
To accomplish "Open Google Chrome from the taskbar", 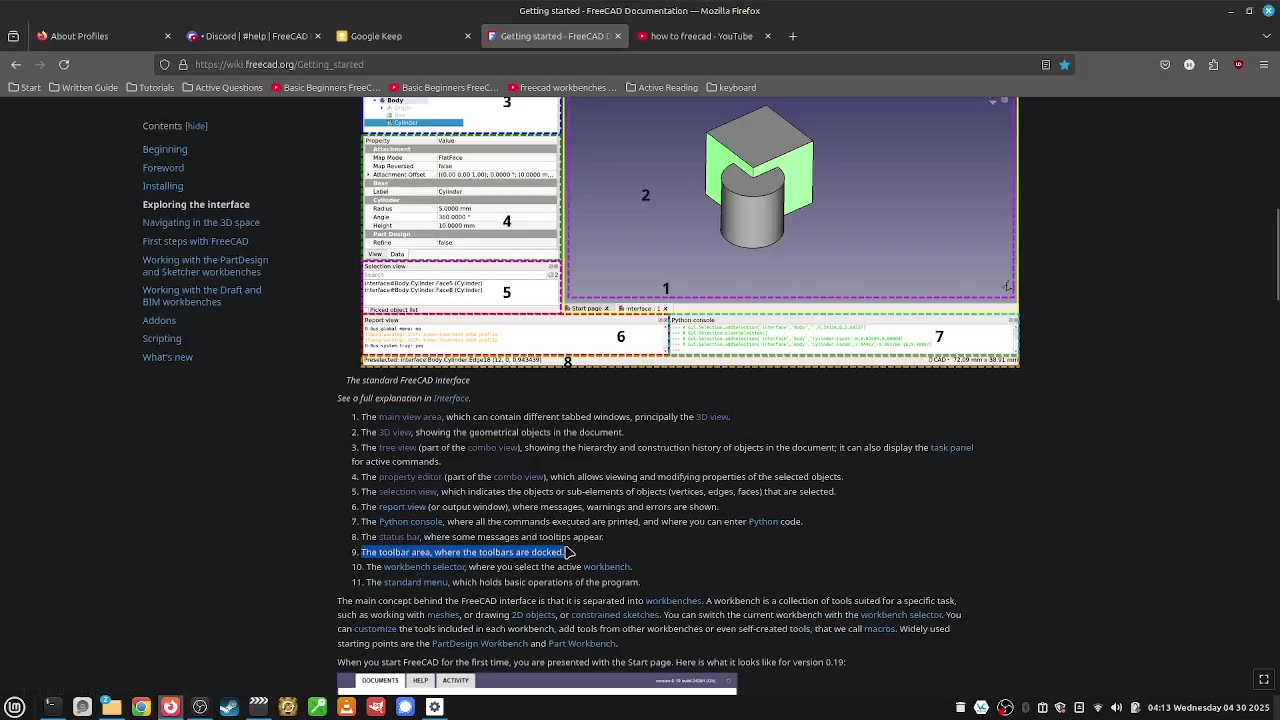I will [141, 707].
